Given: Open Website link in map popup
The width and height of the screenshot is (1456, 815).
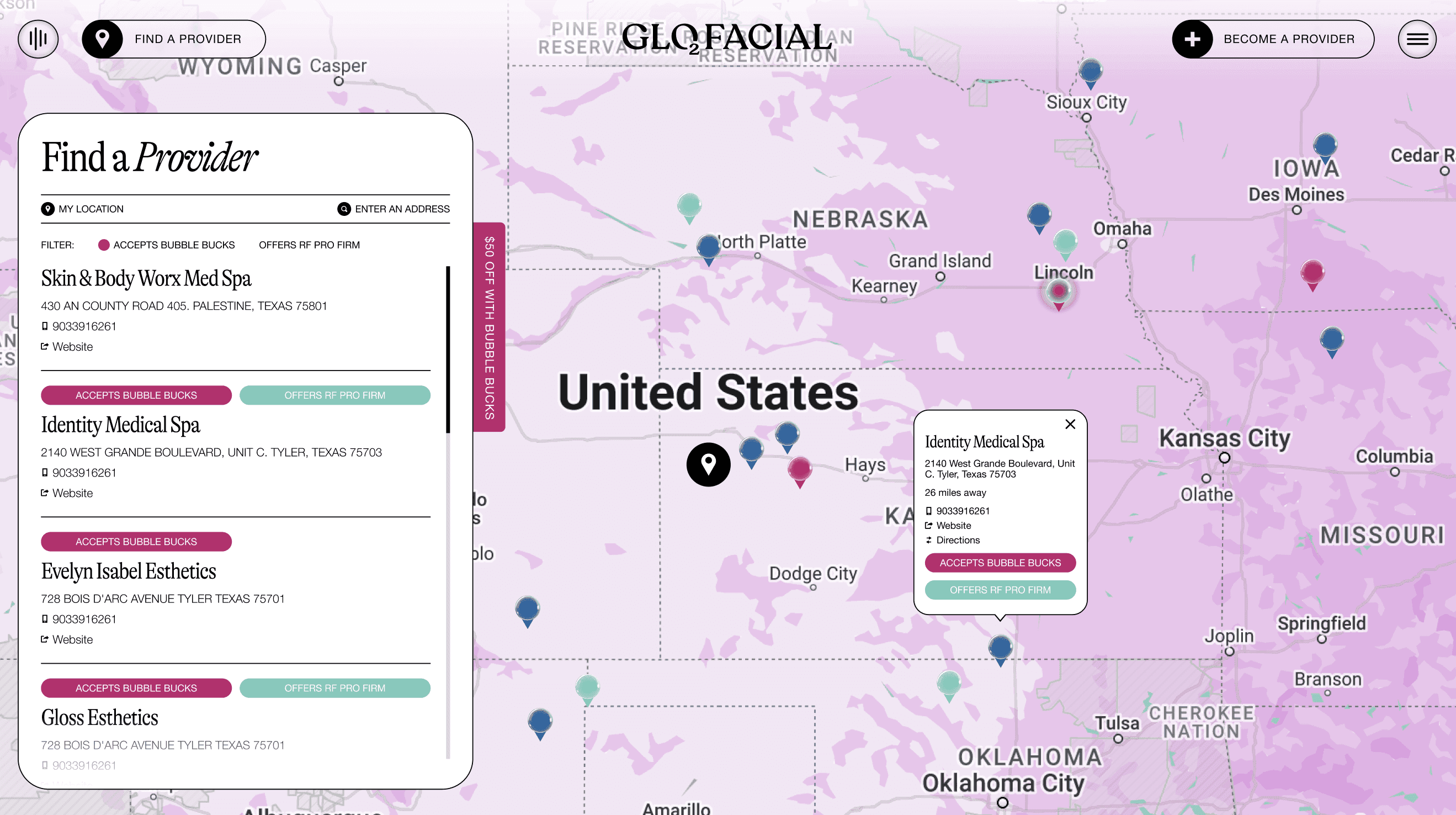Looking at the screenshot, I should point(948,526).
